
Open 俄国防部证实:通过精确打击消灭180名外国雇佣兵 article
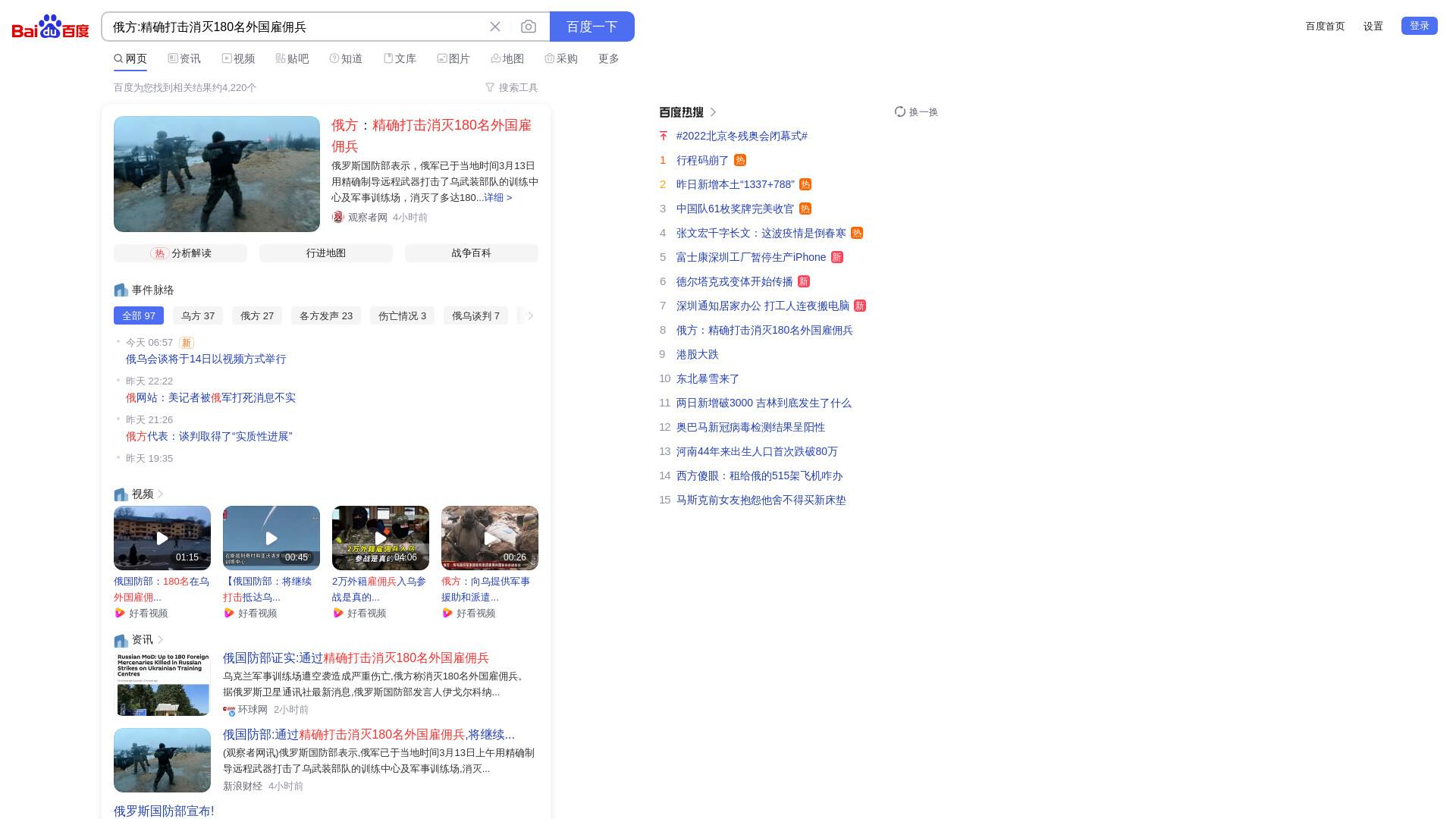(x=356, y=657)
